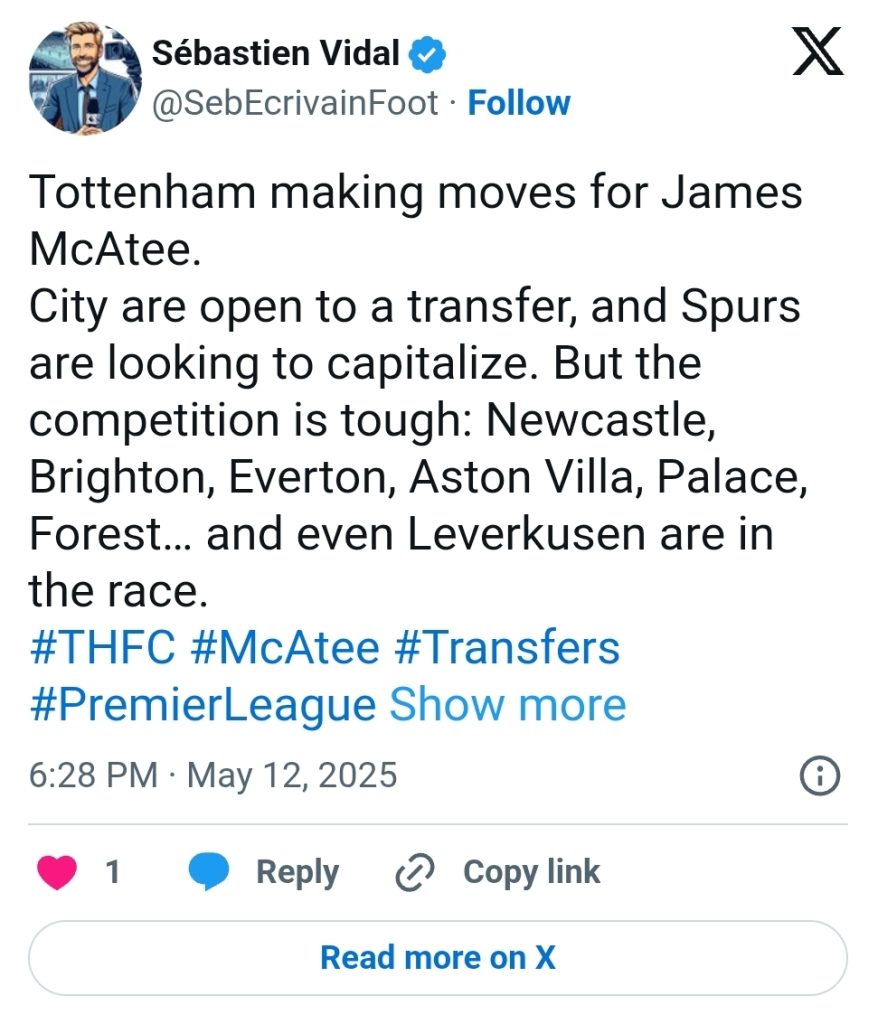Image resolution: width=878 pixels, height=1024 pixels.
Task: Open the tweet info circle icon
Action: pyautogui.click(x=819, y=776)
